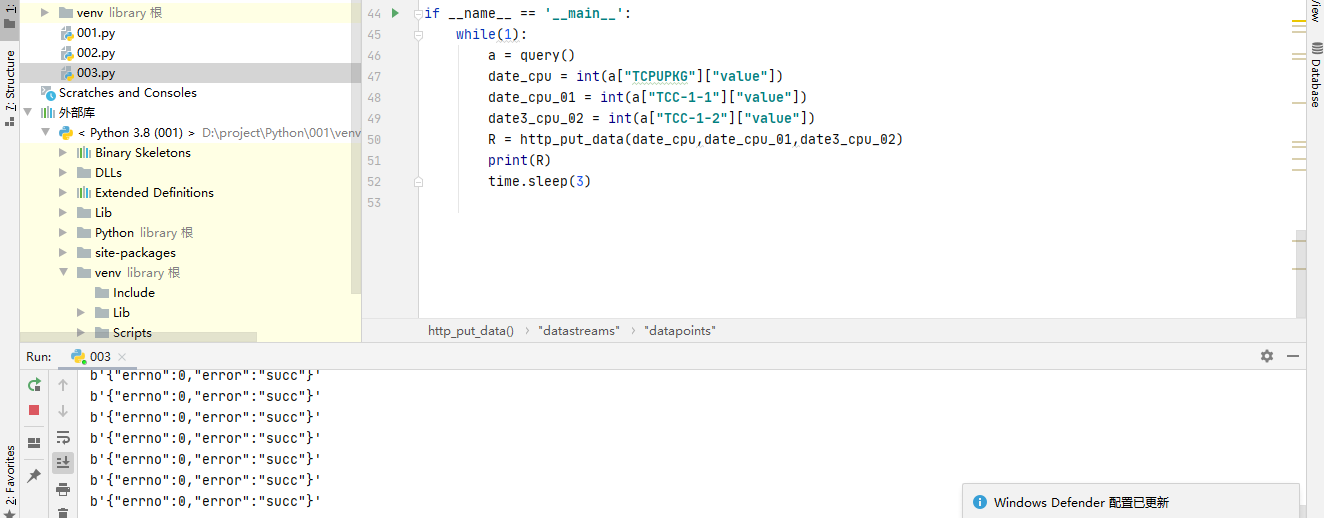Rerun the 003 script
Image resolution: width=1324 pixels, height=518 pixels.
click(x=34, y=385)
